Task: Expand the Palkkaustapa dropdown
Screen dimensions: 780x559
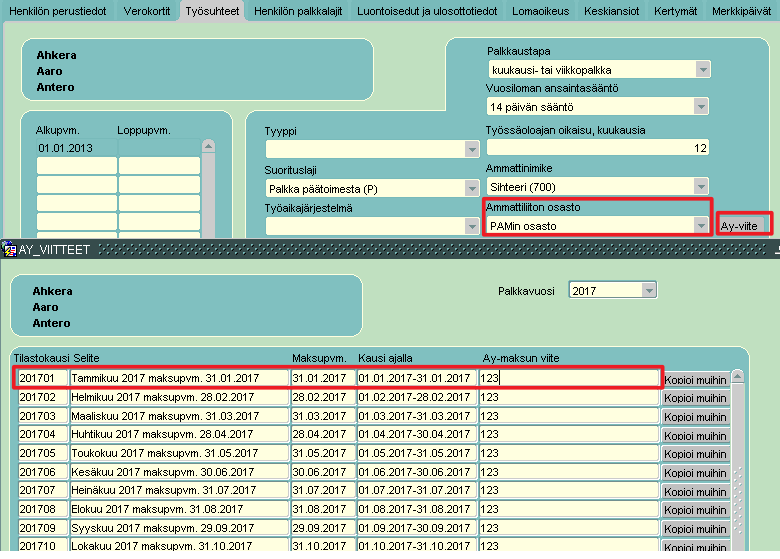Action: pos(703,70)
